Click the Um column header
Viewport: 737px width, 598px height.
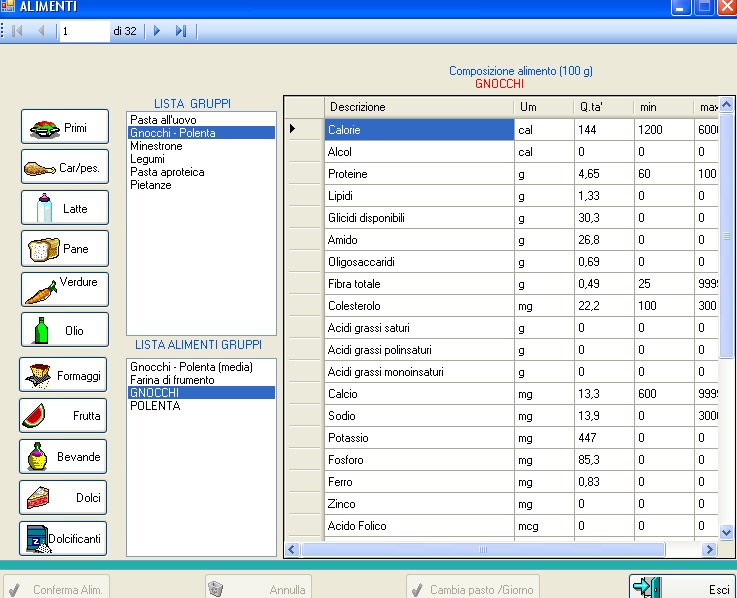coord(544,107)
